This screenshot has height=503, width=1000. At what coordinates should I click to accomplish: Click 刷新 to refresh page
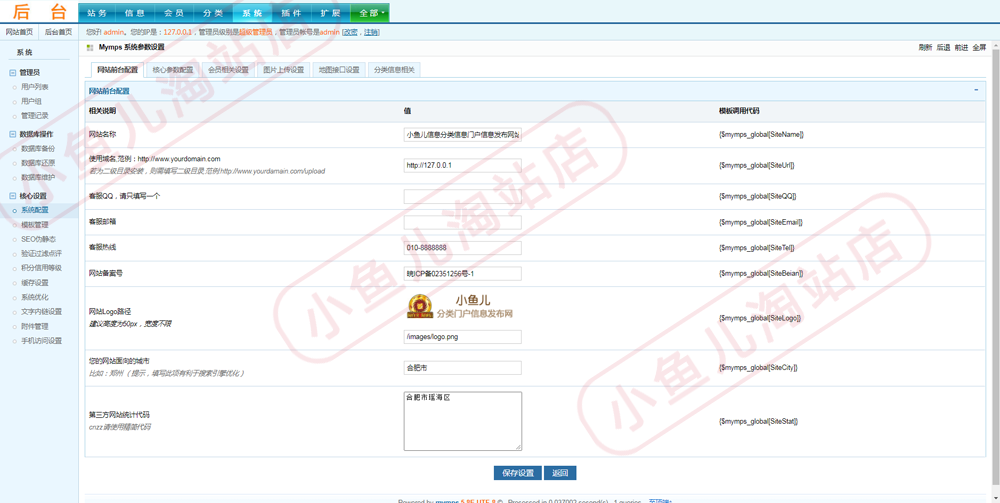[x=925, y=47]
